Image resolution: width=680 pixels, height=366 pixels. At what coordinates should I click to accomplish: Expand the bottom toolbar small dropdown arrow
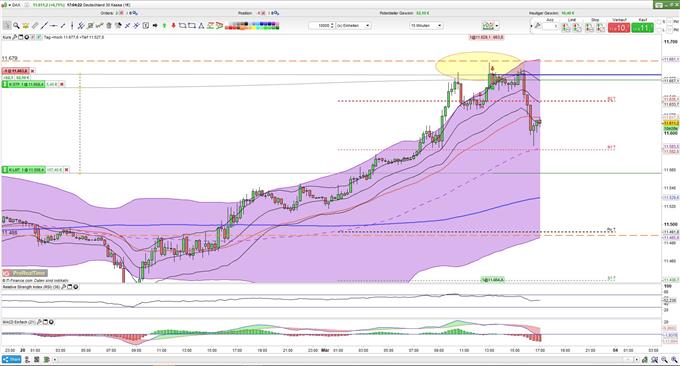point(55,359)
